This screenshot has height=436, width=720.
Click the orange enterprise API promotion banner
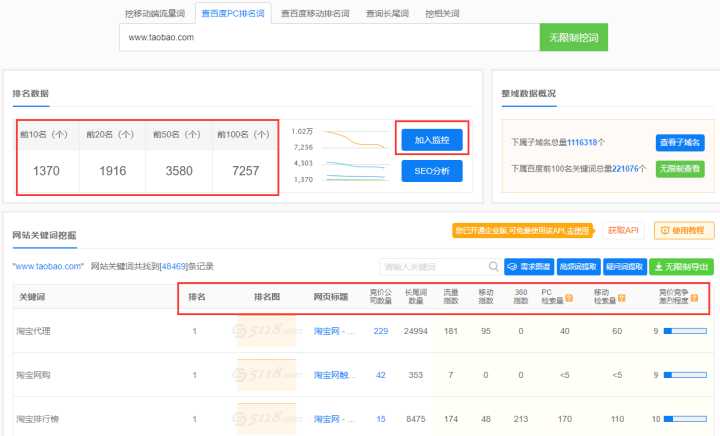(523, 230)
